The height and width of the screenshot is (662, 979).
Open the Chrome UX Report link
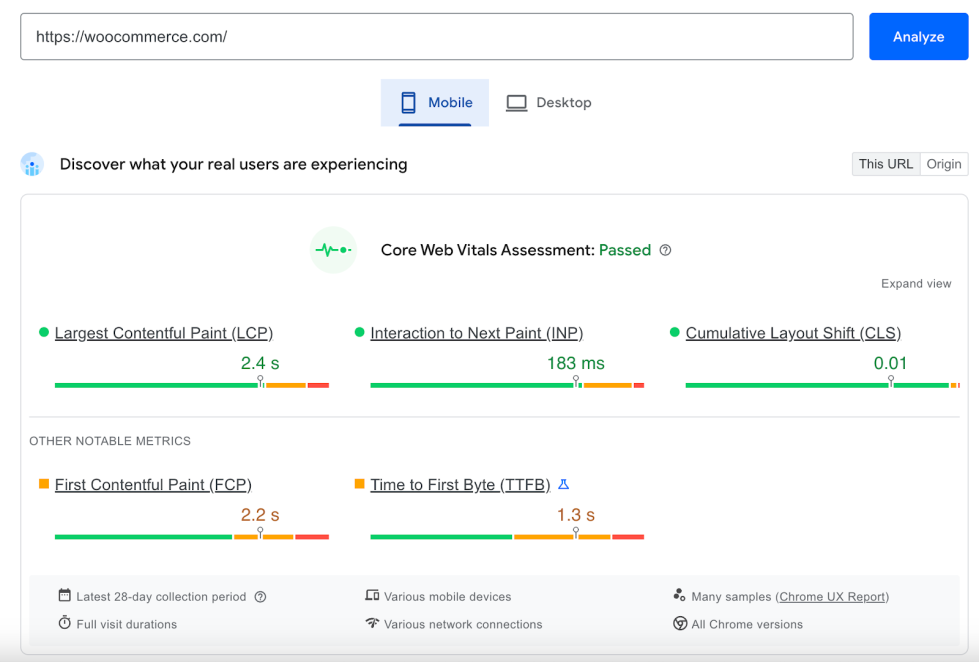coord(832,597)
